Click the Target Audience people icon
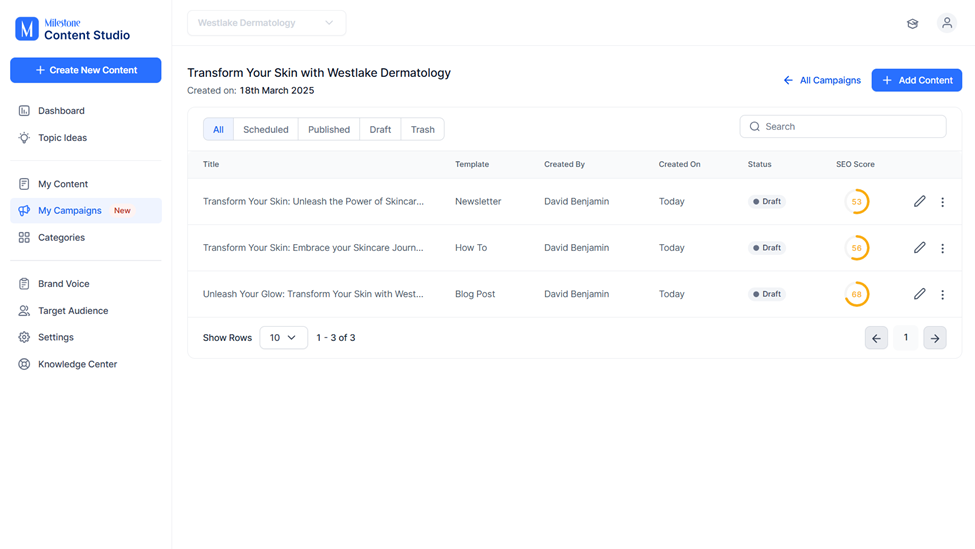Screen dimensions: 975x549 (24, 310)
